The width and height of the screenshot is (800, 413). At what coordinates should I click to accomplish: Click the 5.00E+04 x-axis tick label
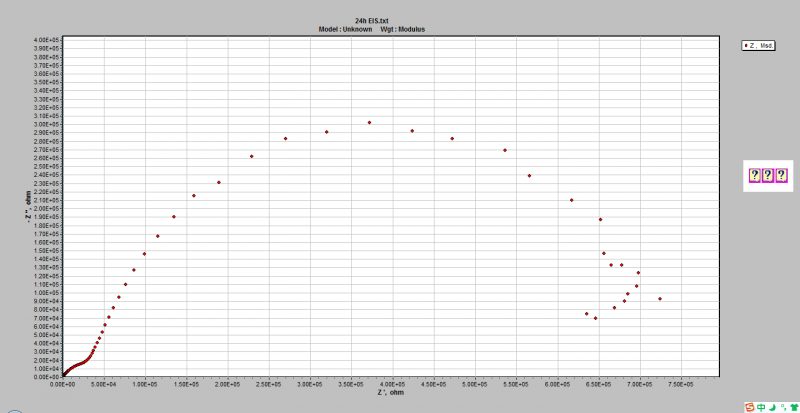[x=104, y=383]
